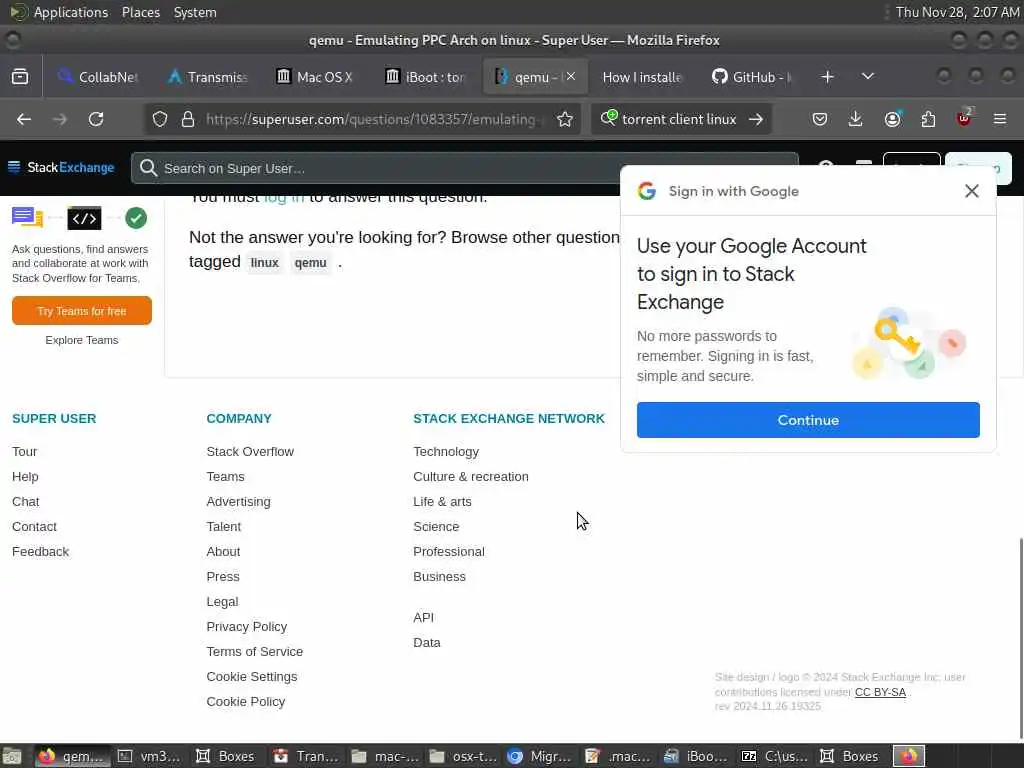This screenshot has width=1024, height=768.
Task: Click the qemu tag
Action: [x=310, y=263]
